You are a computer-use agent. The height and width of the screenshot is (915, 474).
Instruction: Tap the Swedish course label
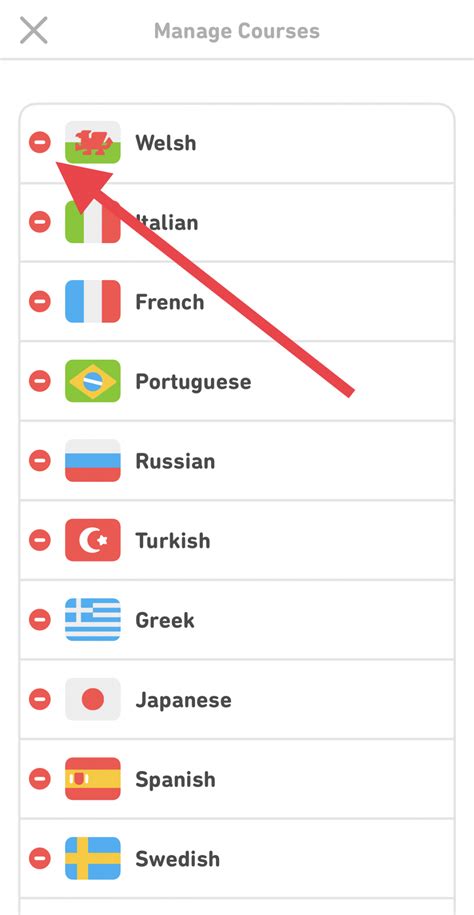(177, 858)
